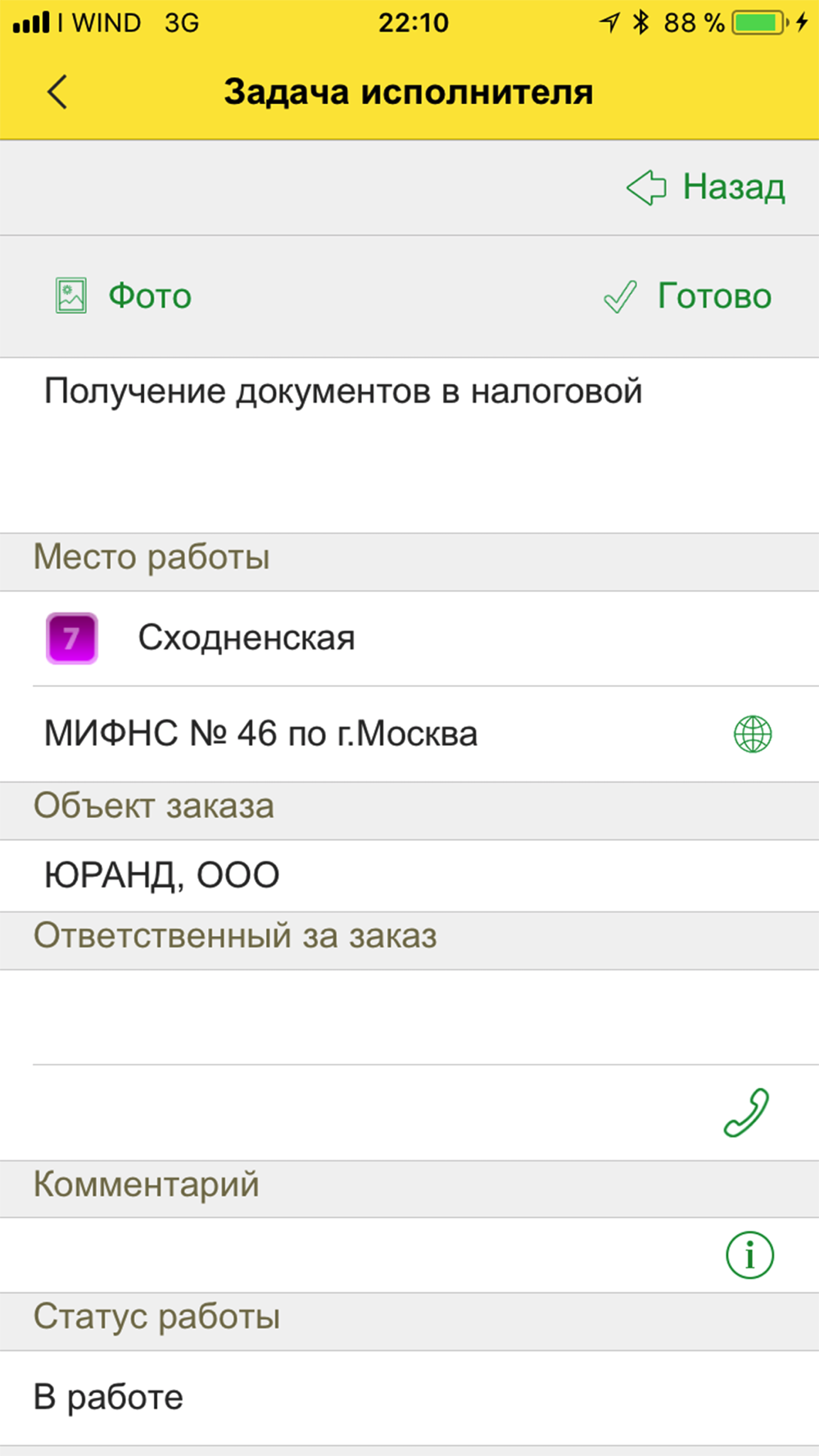The width and height of the screenshot is (819, 1456).
Task: Call the responsible person via phone icon
Action: click(747, 1112)
